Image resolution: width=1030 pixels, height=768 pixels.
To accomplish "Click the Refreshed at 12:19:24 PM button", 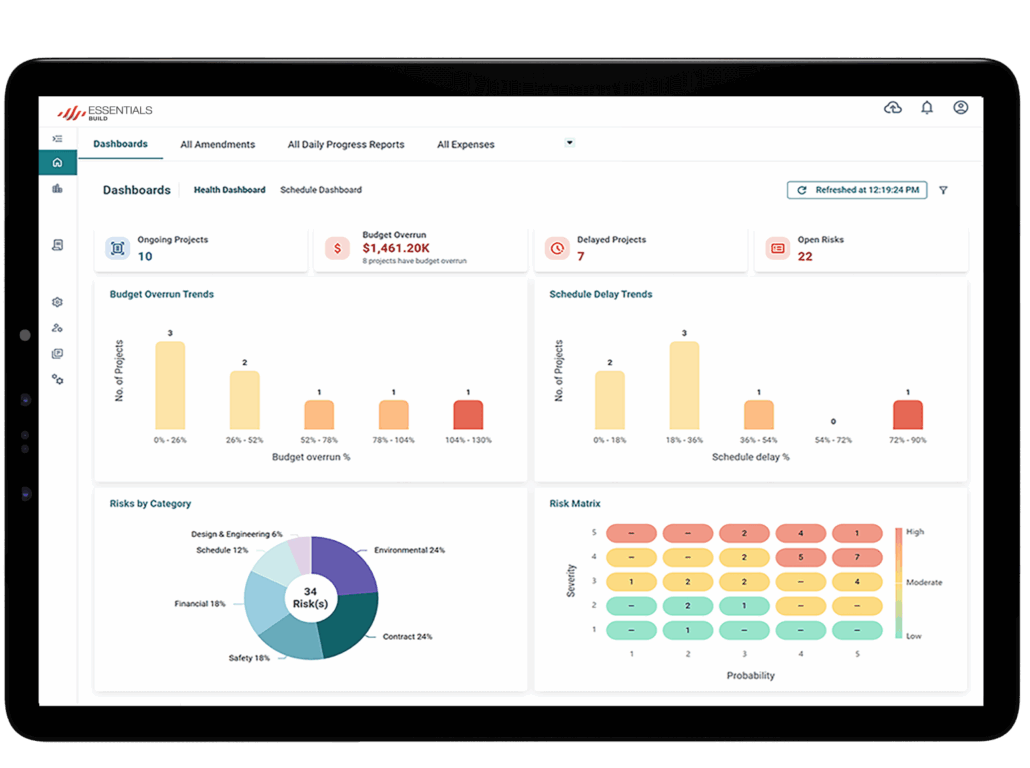I will (857, 190).
